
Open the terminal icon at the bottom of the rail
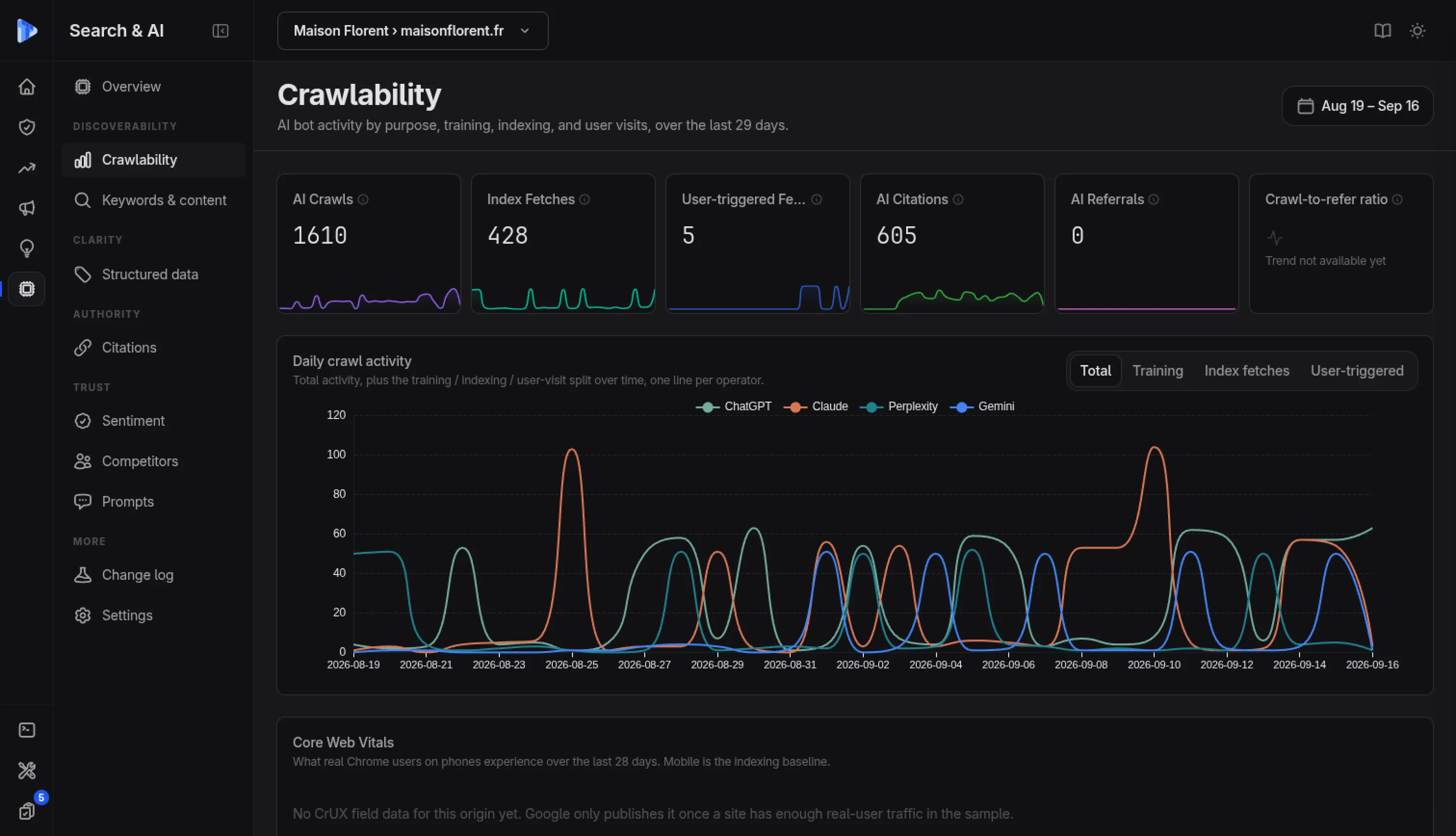pyautogui.click(x=26, y=730)
